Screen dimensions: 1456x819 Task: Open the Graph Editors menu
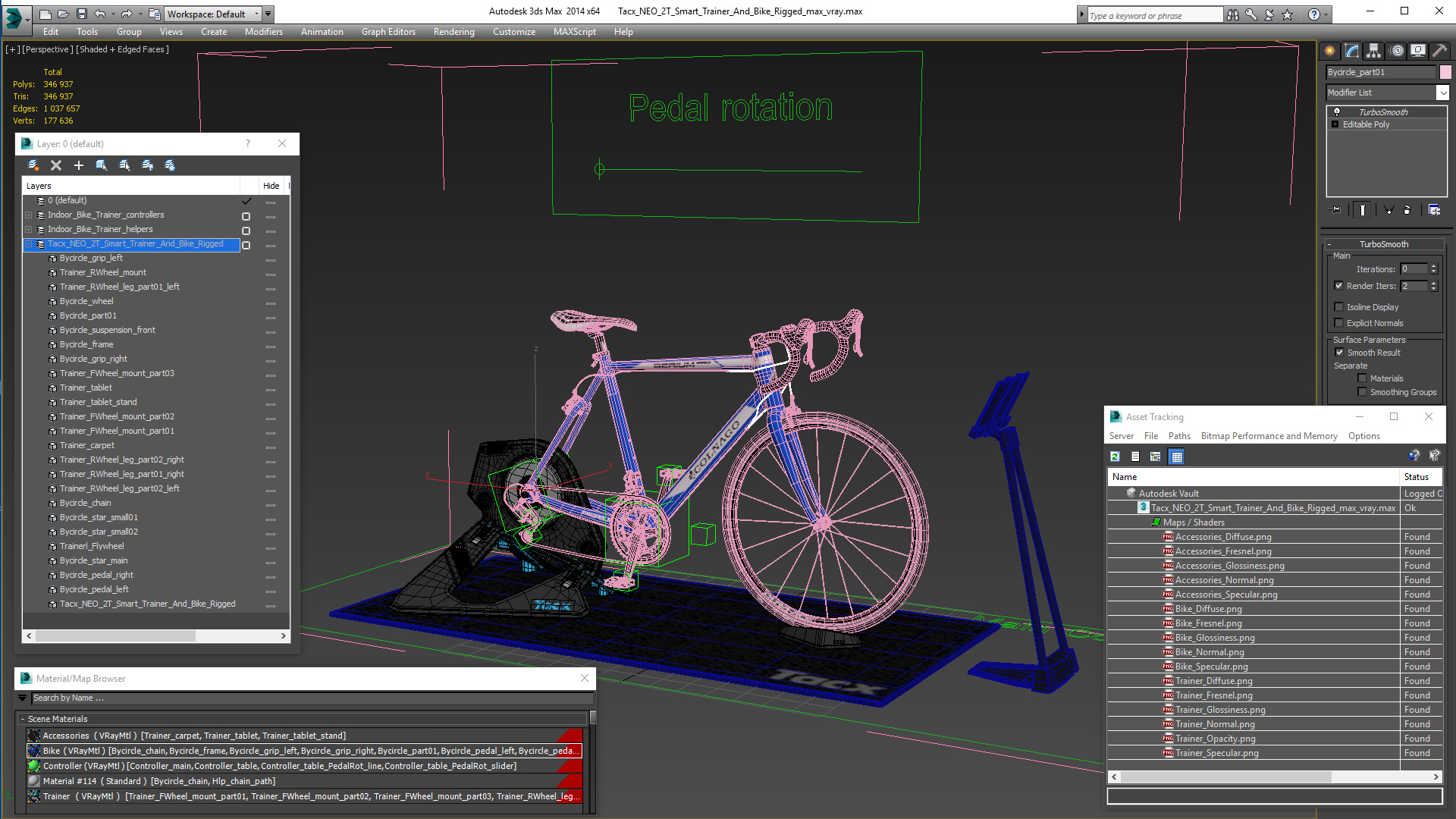(388, 32)
